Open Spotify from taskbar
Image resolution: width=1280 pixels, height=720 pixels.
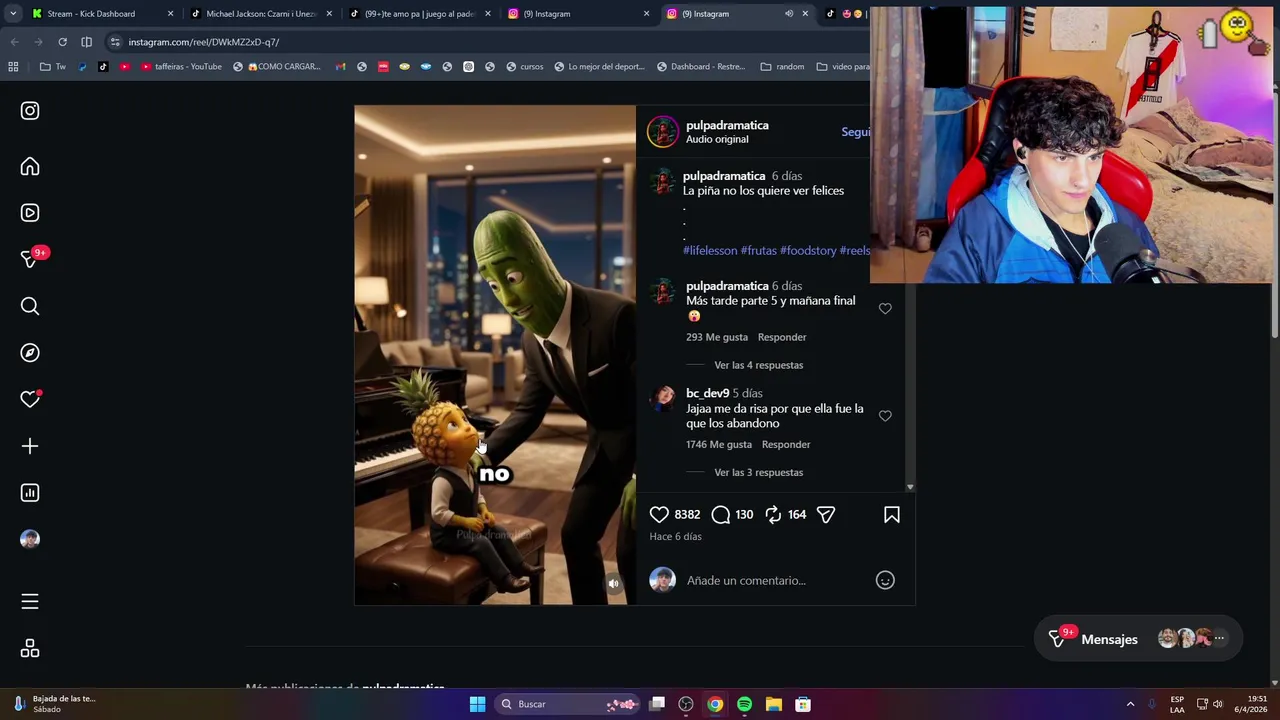(x=744, y=704)
